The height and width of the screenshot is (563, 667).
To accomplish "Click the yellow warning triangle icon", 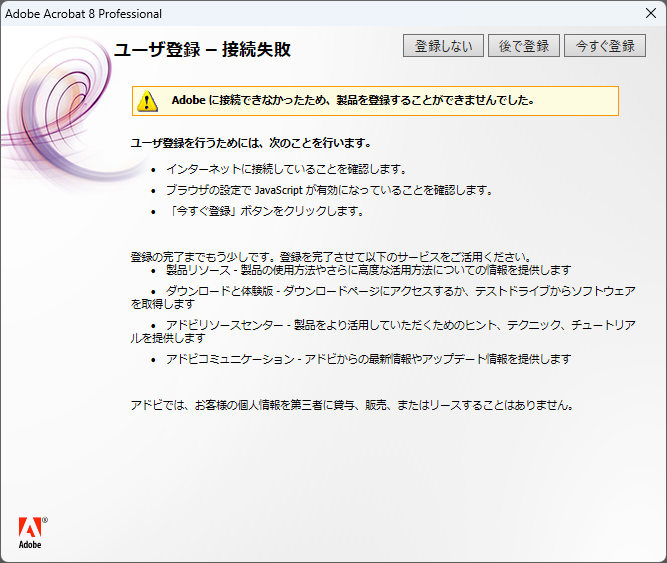I will pyautogui.click(x=147, y=101).
